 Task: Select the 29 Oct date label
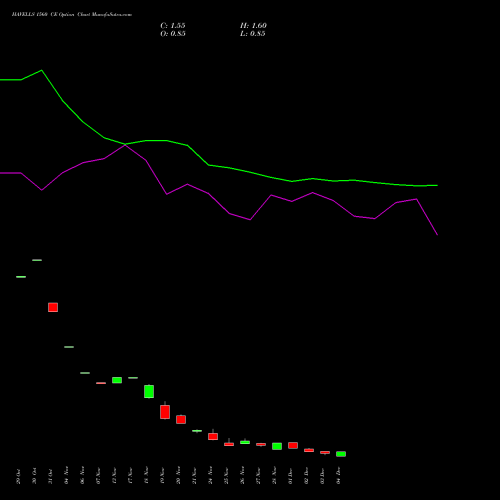coord(18,476)
